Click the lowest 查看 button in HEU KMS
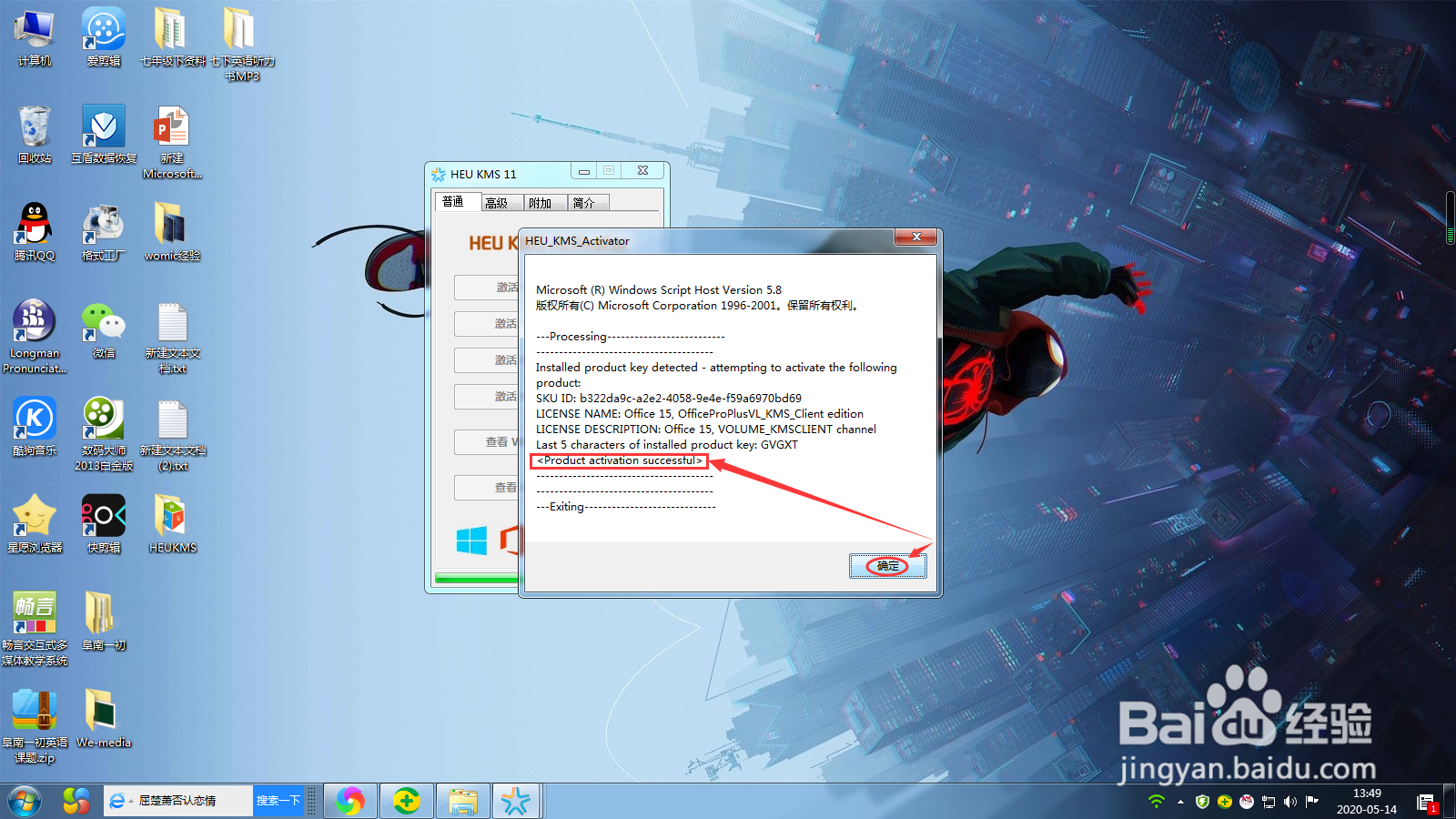Viewport: 1456px width, 819px height. pos(487,488)
